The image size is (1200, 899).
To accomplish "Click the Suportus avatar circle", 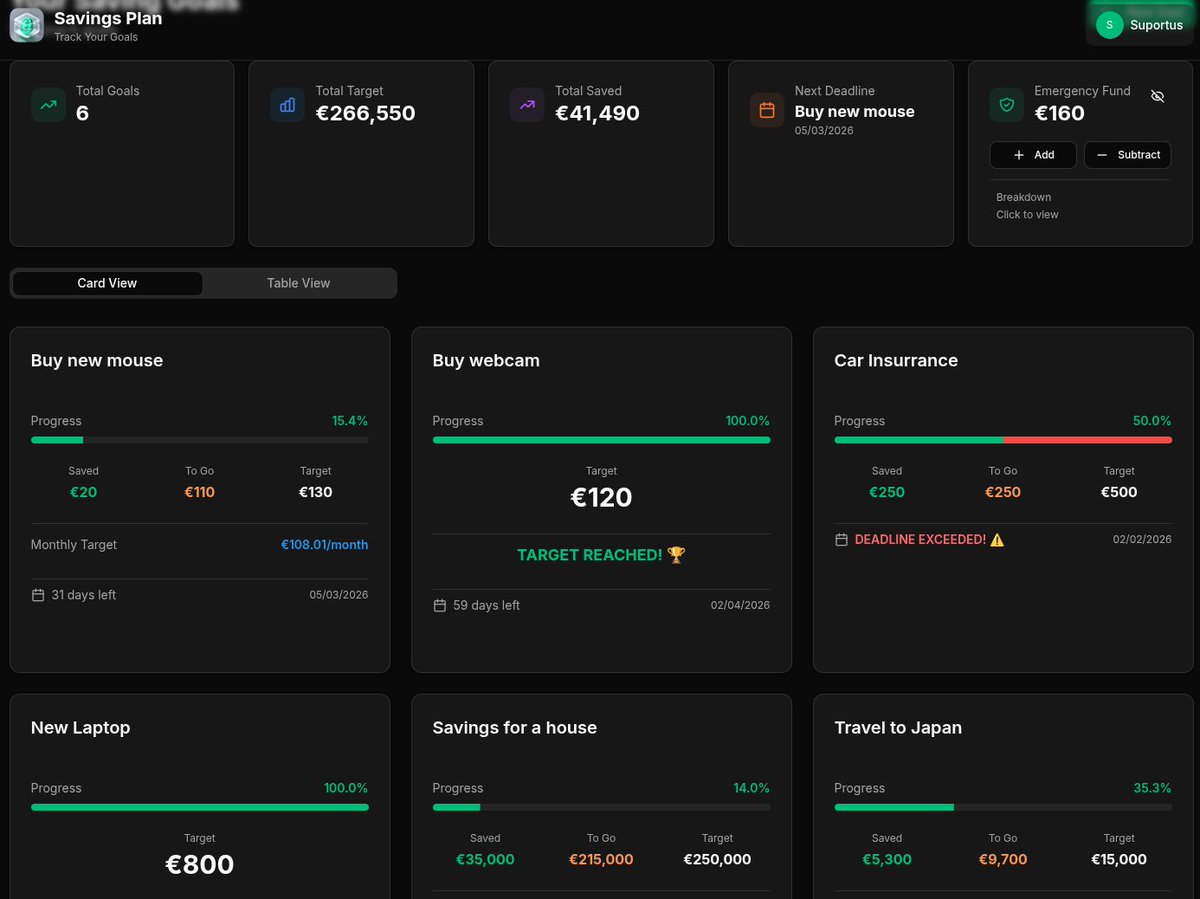I will click(1110, 25).
